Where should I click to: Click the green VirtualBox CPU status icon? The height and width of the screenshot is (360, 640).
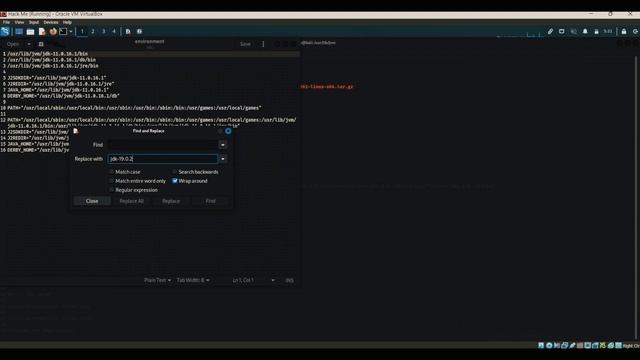(603, 345)
